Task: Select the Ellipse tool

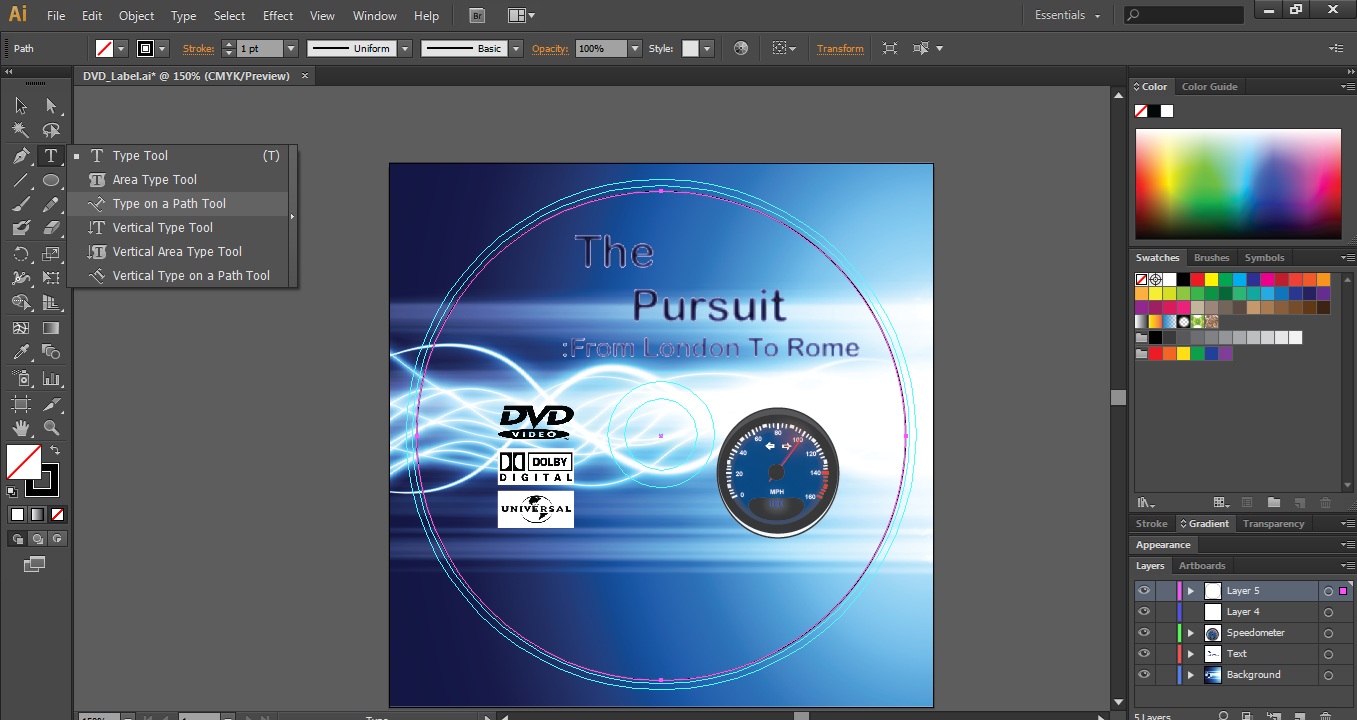Action: coord(51,180)
